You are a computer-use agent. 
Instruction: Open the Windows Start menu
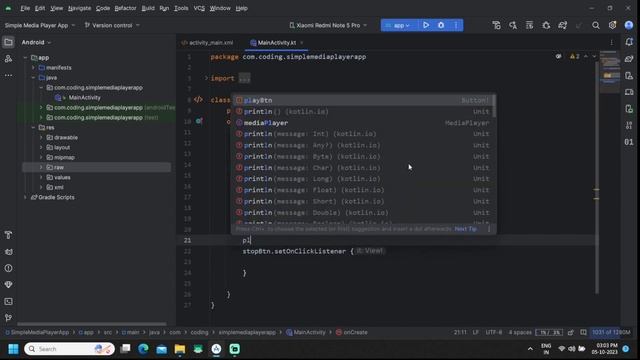click(13, 349)
